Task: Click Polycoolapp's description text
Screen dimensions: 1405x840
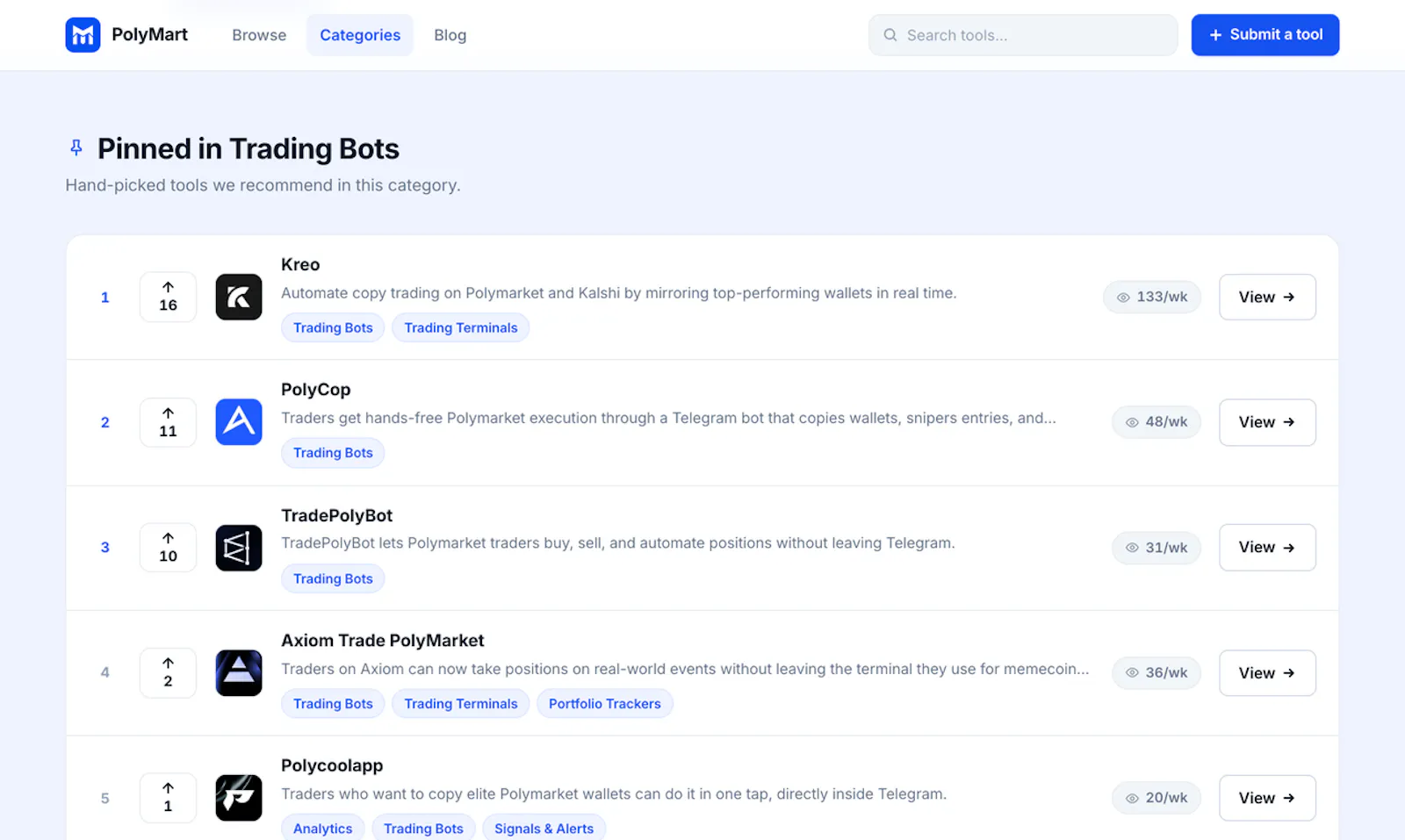Action: (x=614, y=794)
